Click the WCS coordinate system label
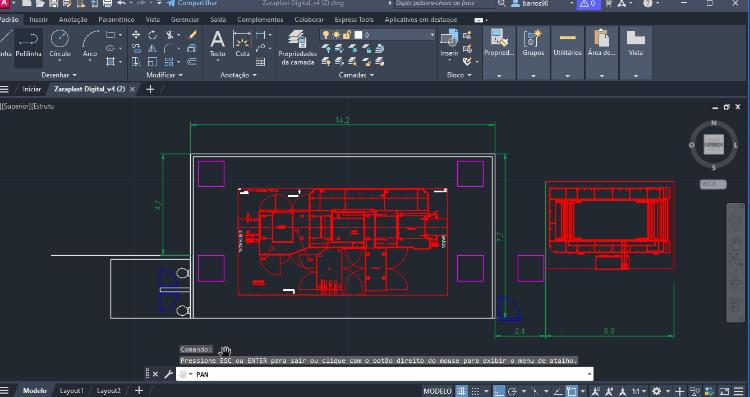Screen dimensions: 750x397 713,184
